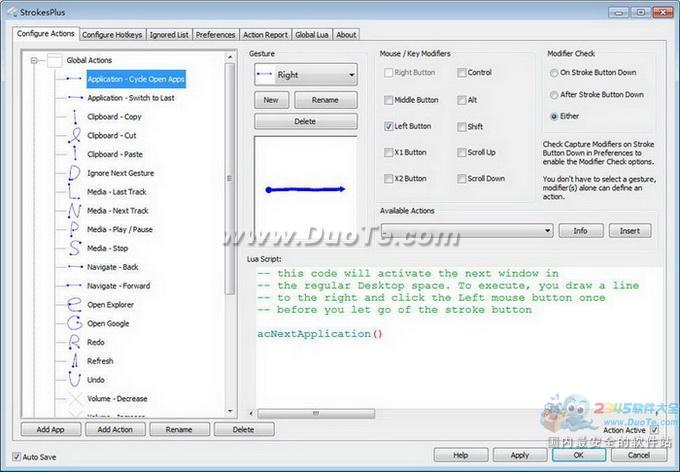Click the L gesture icon for Media - Last Track
This screenshot has height=472, width=680.
(74, 192)
